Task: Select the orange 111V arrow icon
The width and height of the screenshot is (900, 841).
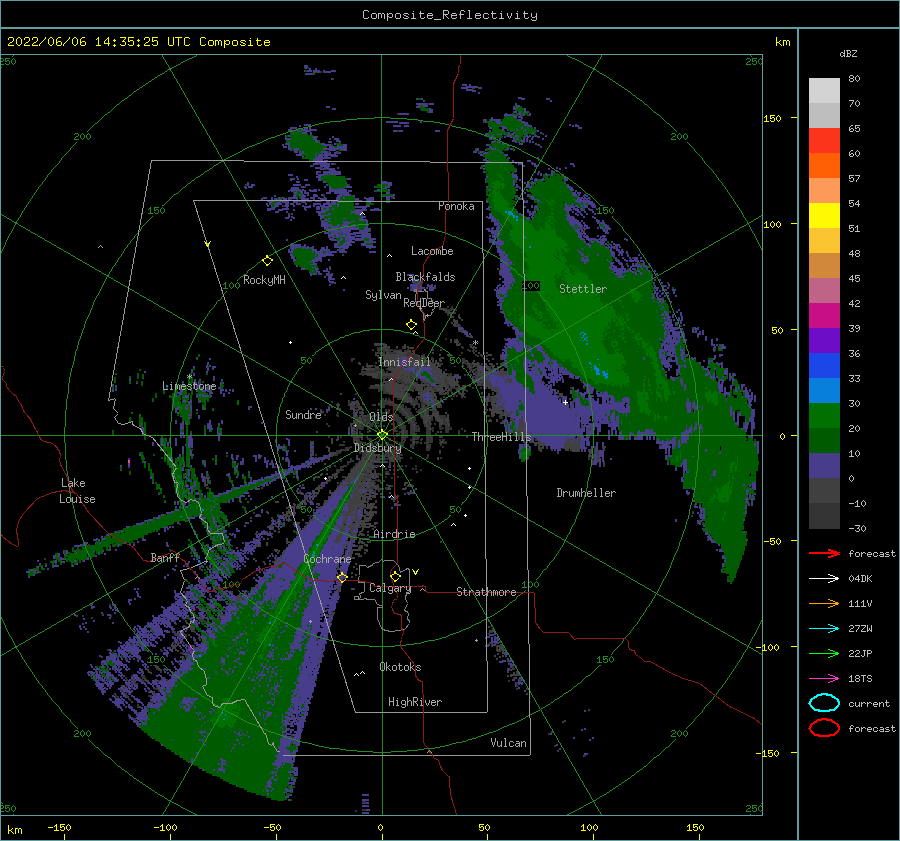Action: (x=824, y=603)
